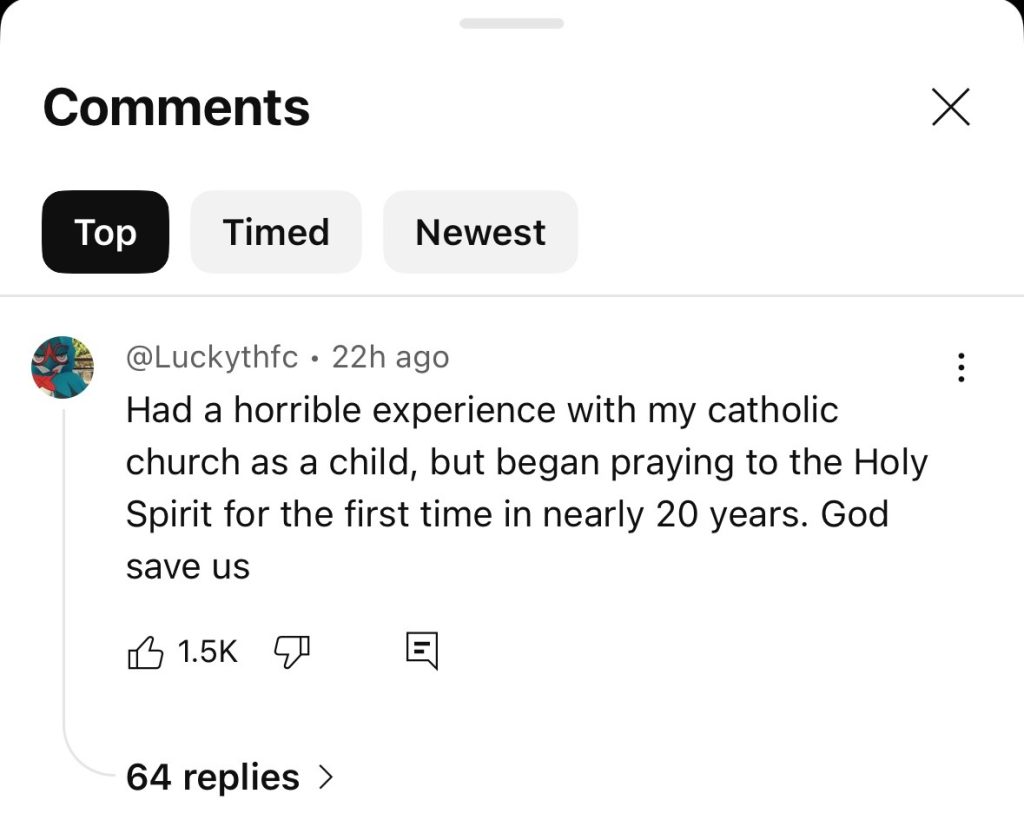Grab the sheet drag handle at top
Screen dimensions: 1024x827
[x=512, y=23]
